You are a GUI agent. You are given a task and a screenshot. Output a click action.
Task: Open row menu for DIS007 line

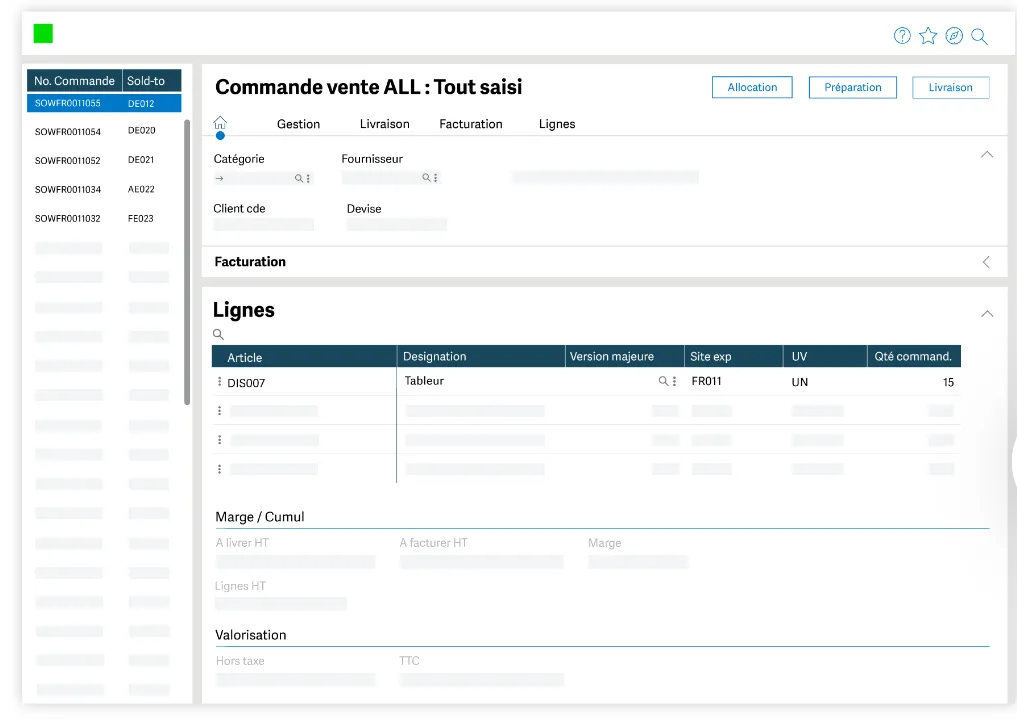pos(219,382)
